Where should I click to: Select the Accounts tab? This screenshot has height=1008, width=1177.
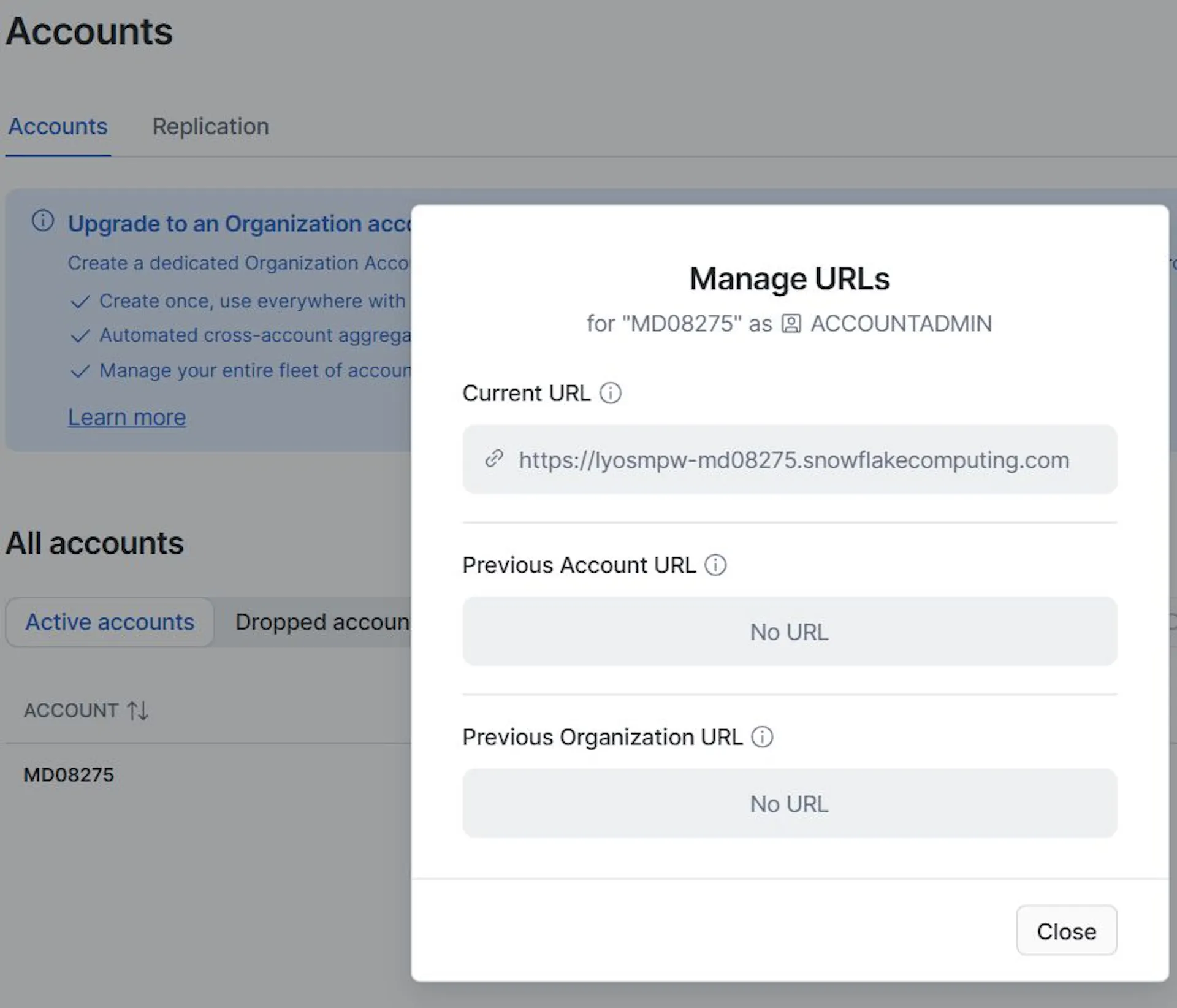coord(58,126)
